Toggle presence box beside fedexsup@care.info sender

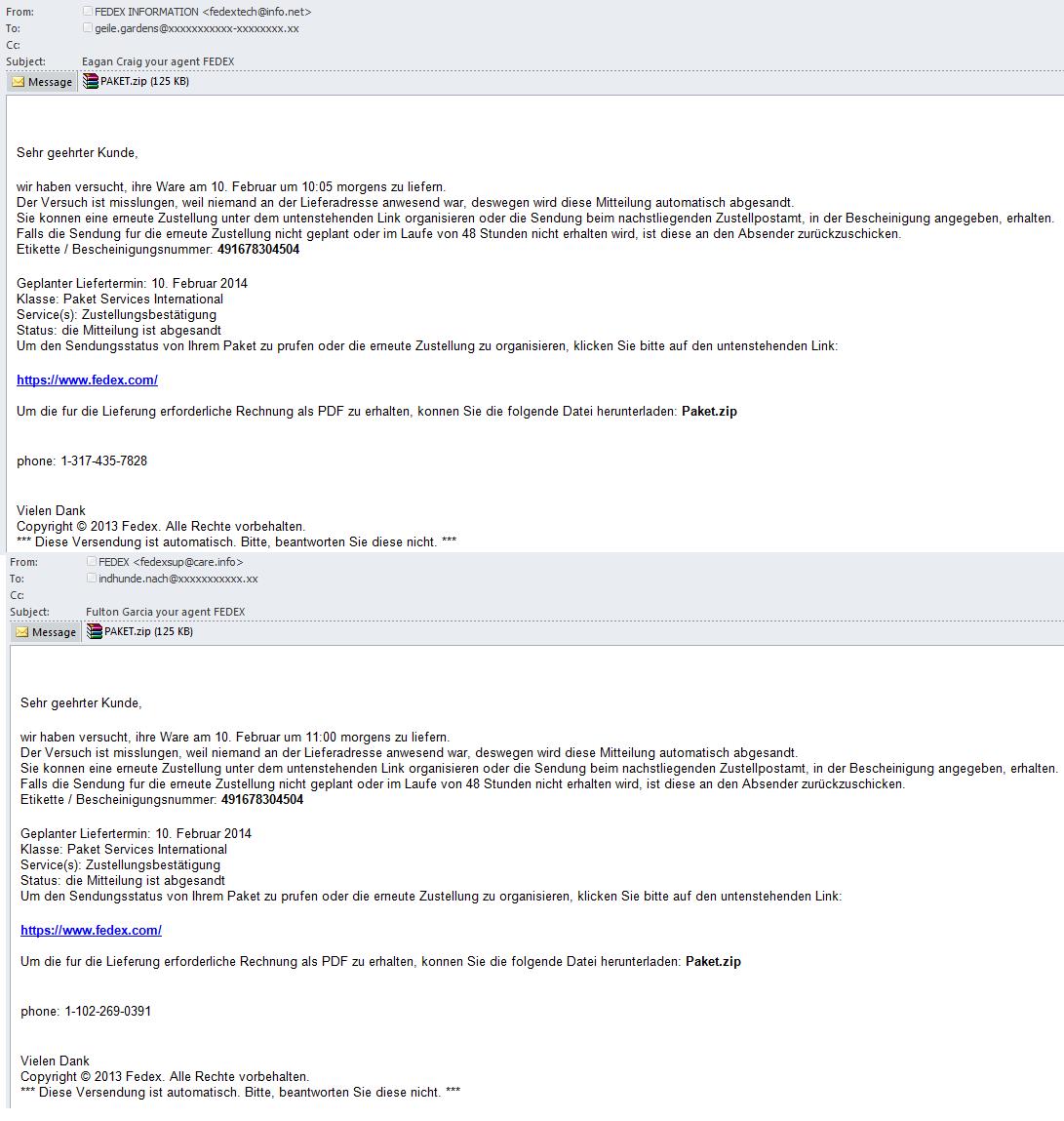(92, 562)
